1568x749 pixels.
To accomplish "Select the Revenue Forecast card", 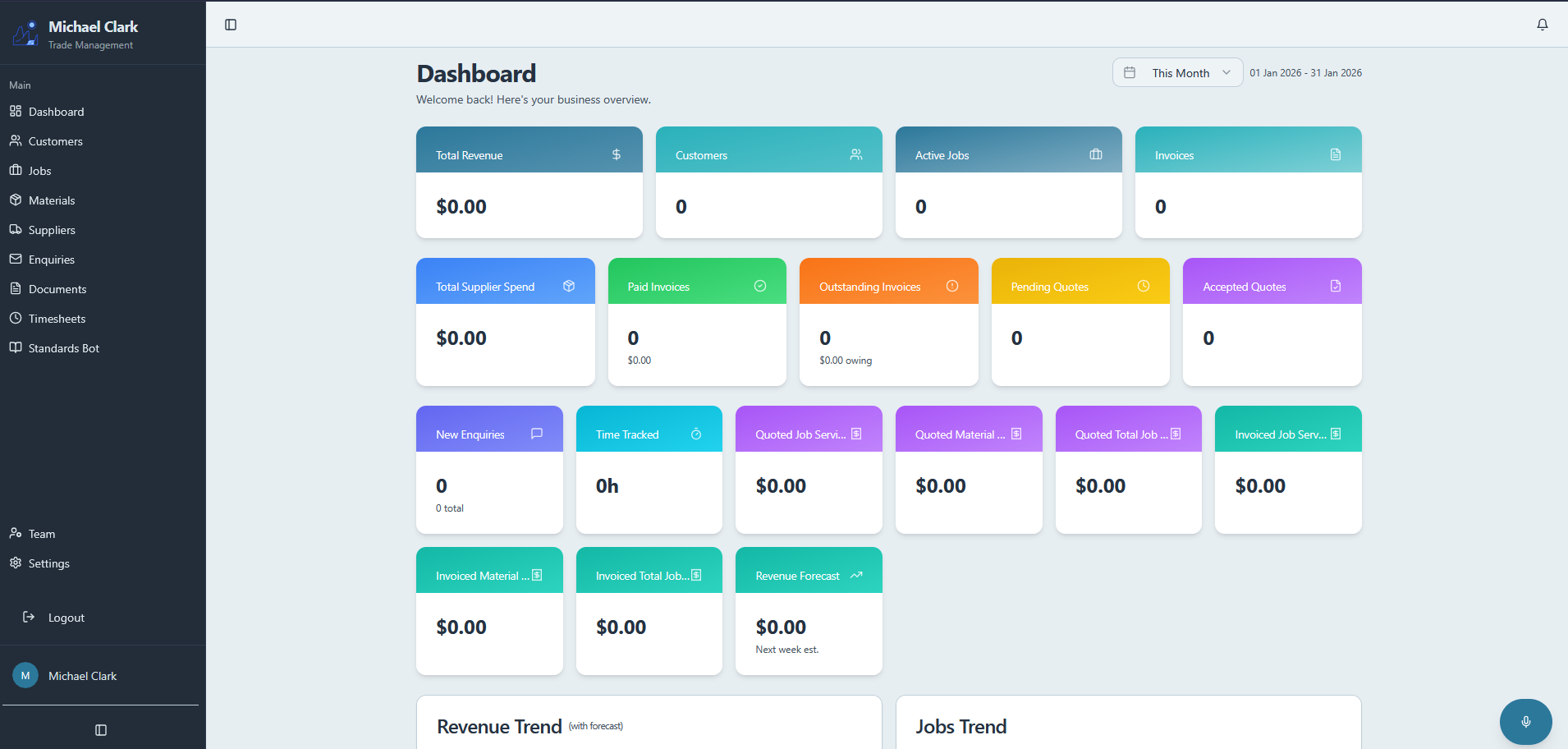I will tap(808, 611).
